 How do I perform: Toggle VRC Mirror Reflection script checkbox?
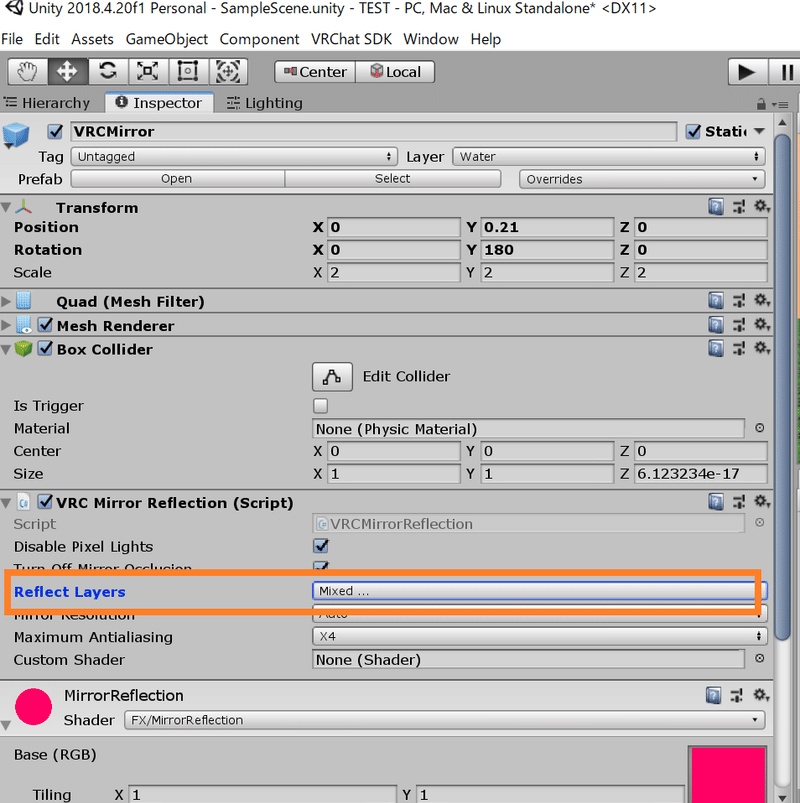click(46, 501)
